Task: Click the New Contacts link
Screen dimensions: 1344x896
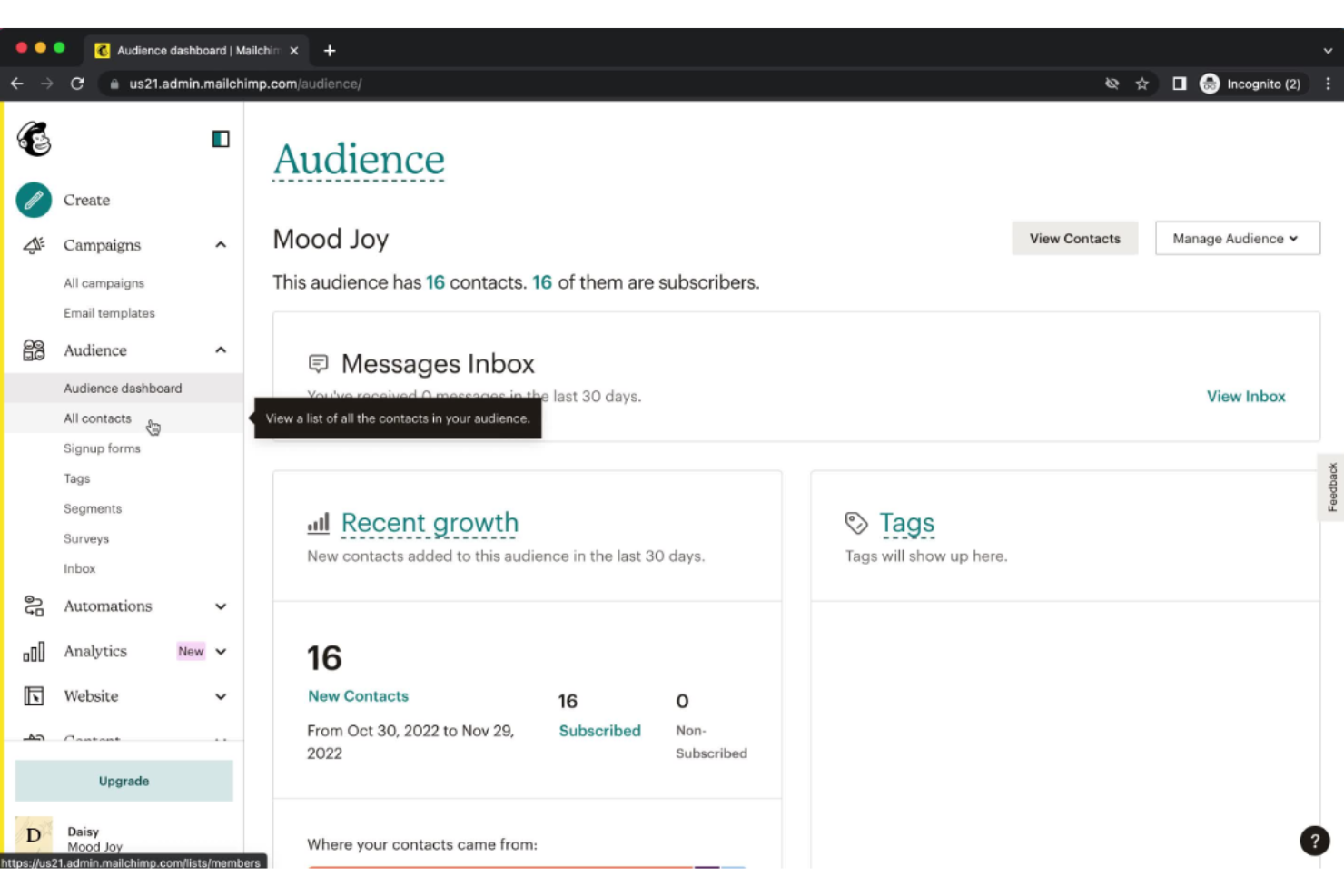Action: pos(358,696)
